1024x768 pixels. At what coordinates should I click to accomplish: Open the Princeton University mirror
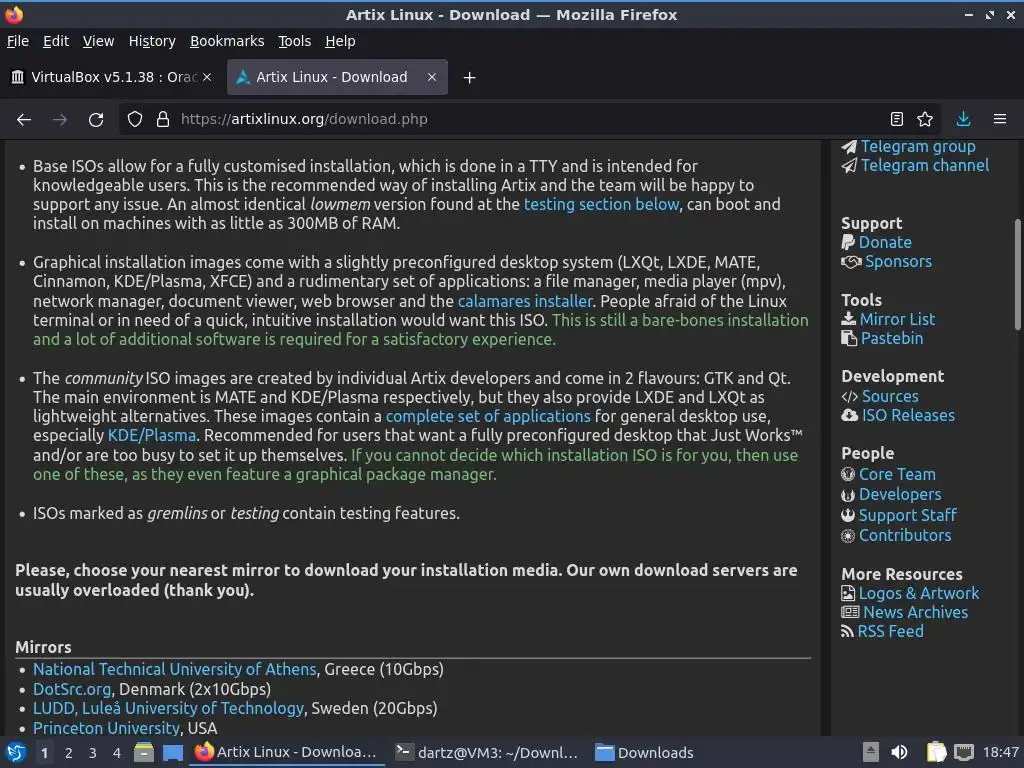(x=106, y=728)
